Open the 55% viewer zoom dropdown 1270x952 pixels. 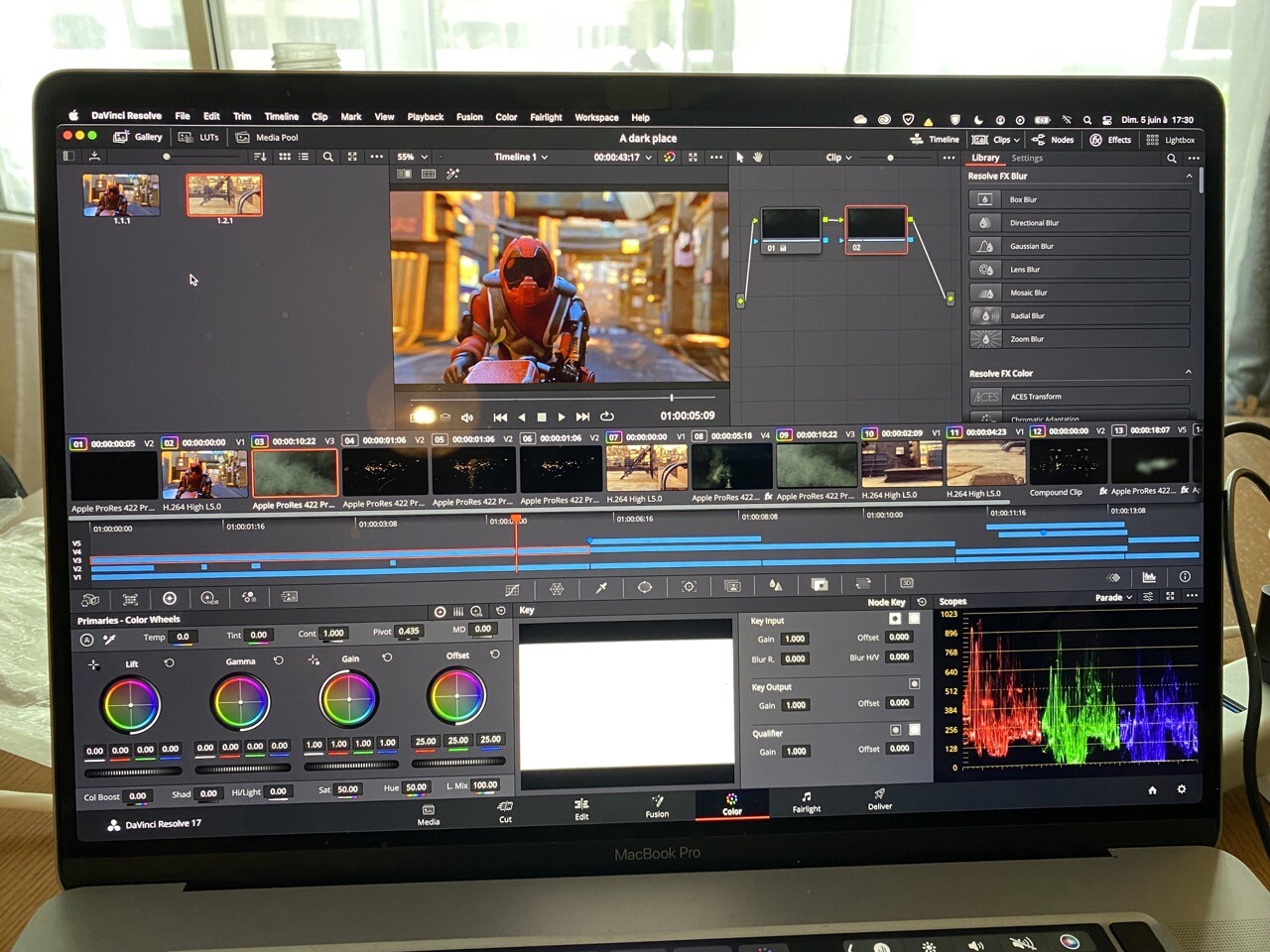412,157
